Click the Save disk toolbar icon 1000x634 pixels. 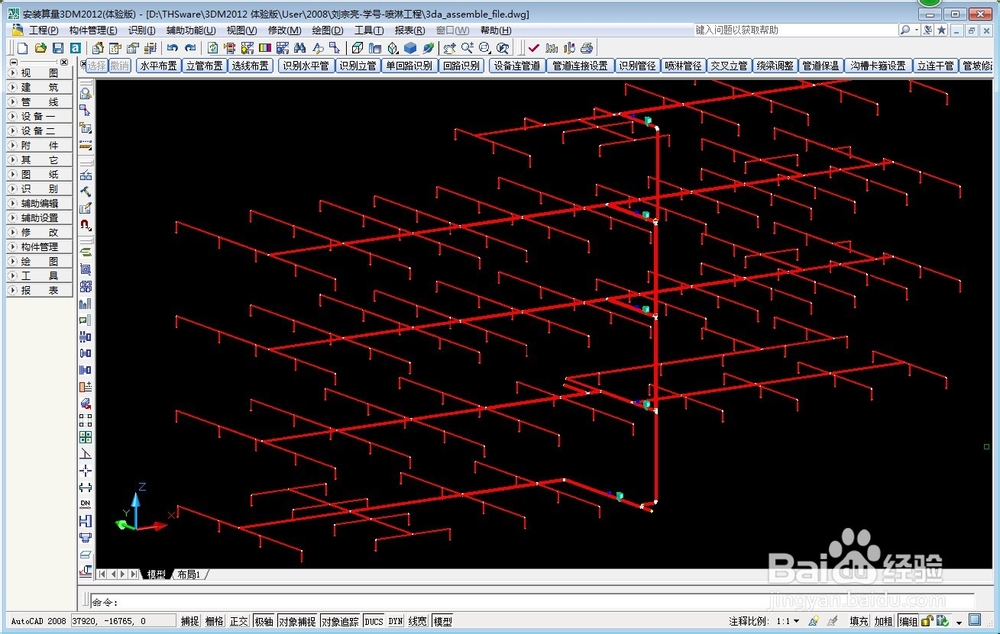[x=58, y=48]
